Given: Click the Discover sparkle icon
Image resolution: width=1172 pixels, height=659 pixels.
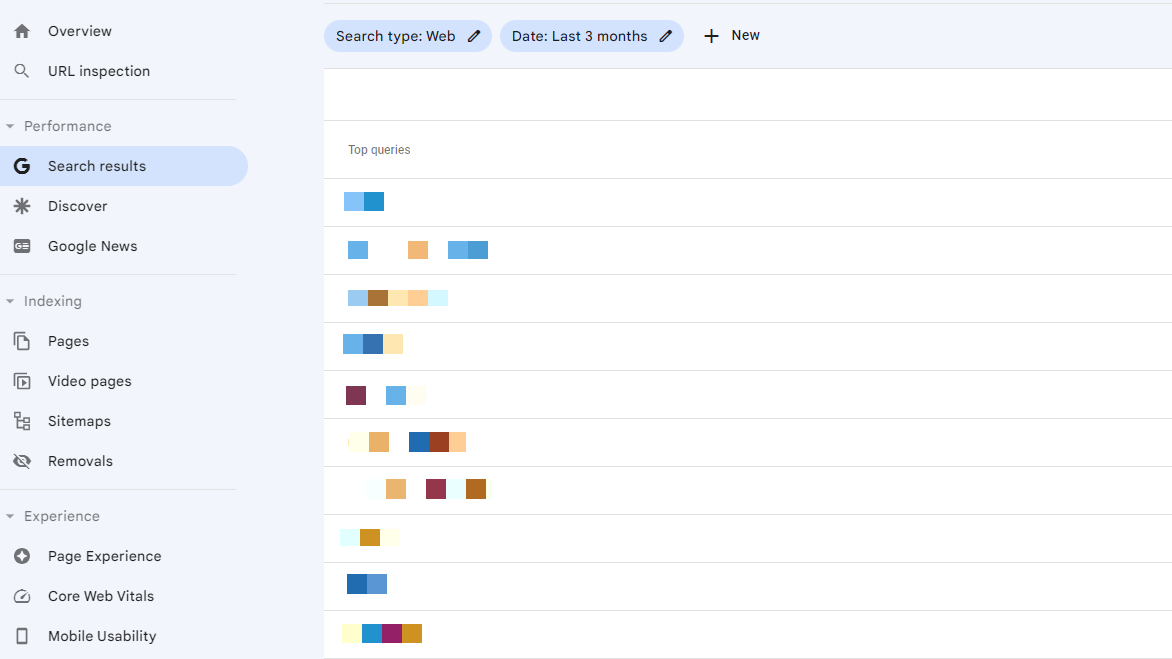Looking at the screenshot, I should (x=22, y=205).
